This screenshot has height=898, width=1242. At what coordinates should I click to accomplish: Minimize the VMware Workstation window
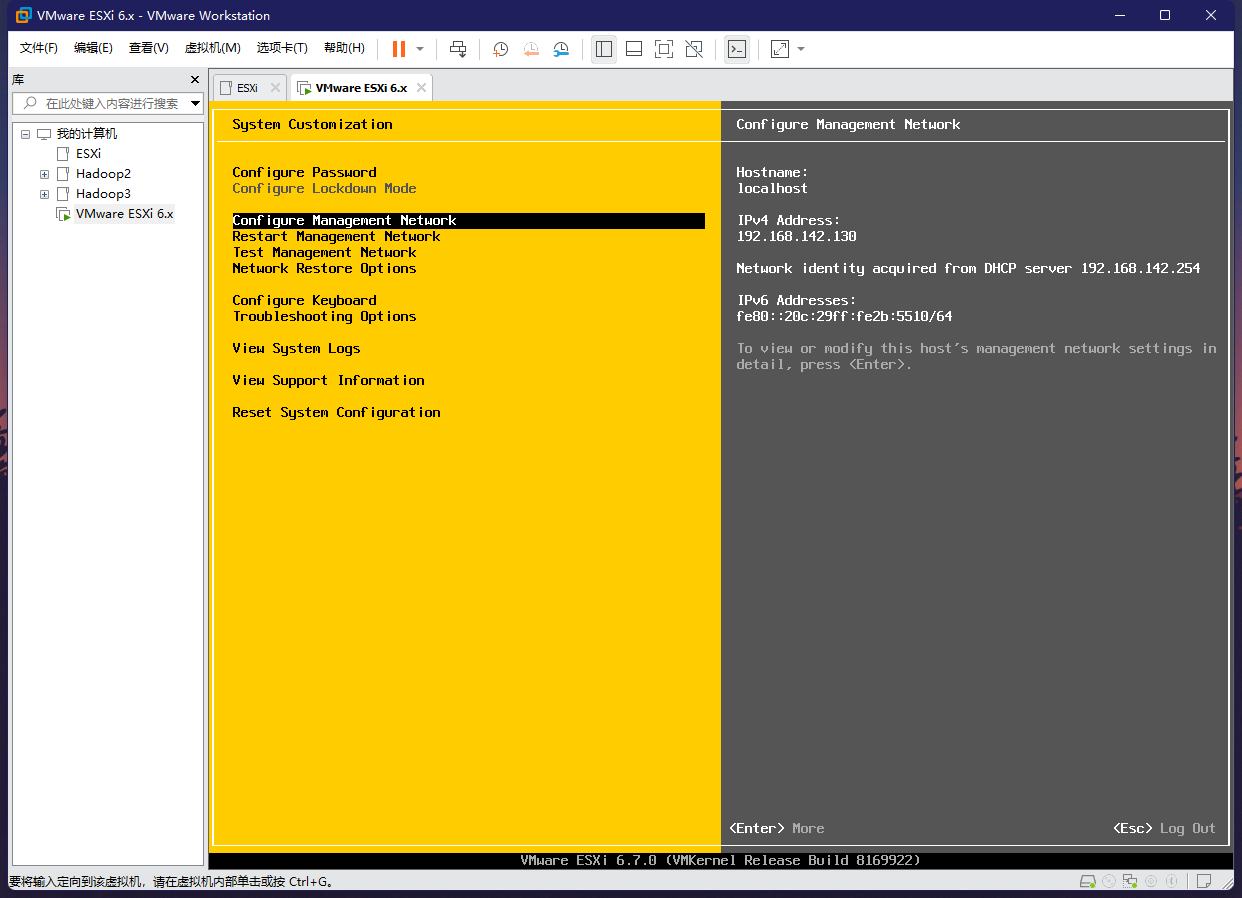coord(1119,15)
